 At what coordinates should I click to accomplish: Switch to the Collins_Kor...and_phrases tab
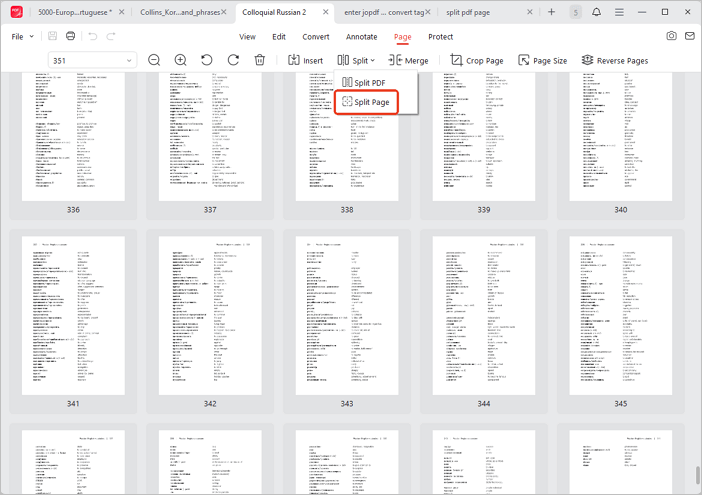pos(180,12)
